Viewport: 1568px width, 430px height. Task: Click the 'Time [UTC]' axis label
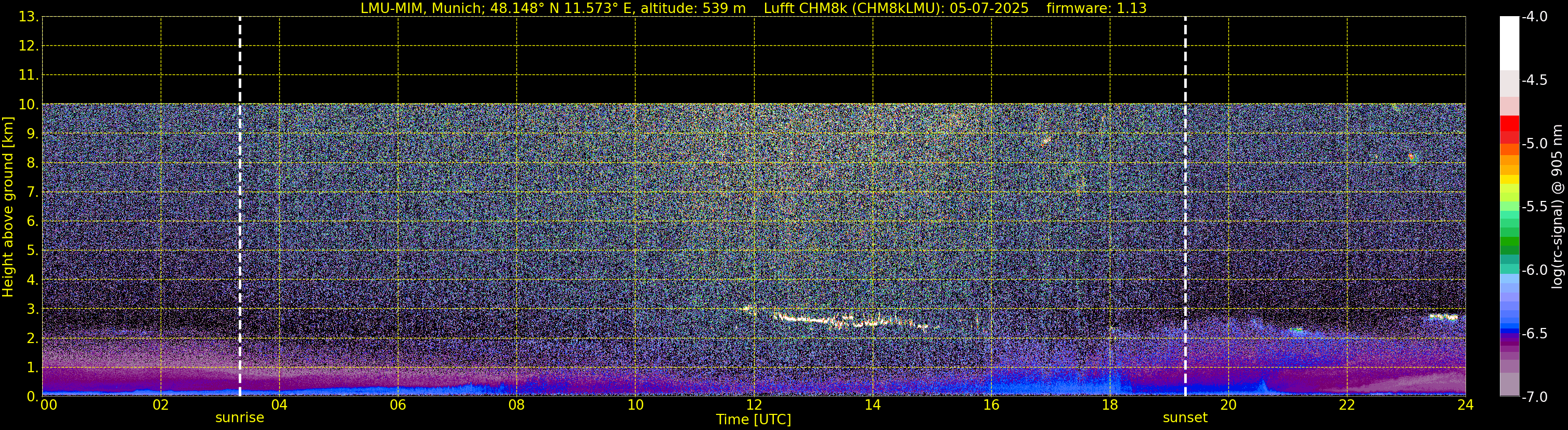754,420
